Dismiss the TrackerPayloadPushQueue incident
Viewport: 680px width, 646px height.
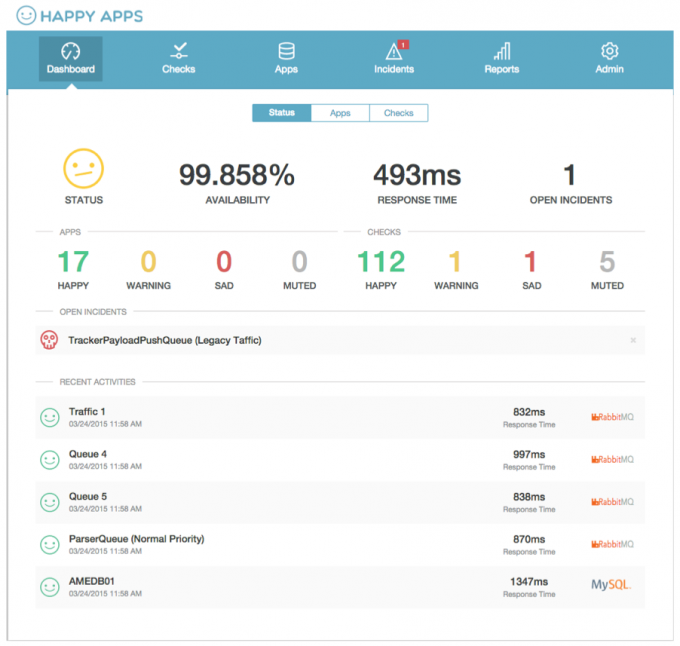click(x=633, y=340)
